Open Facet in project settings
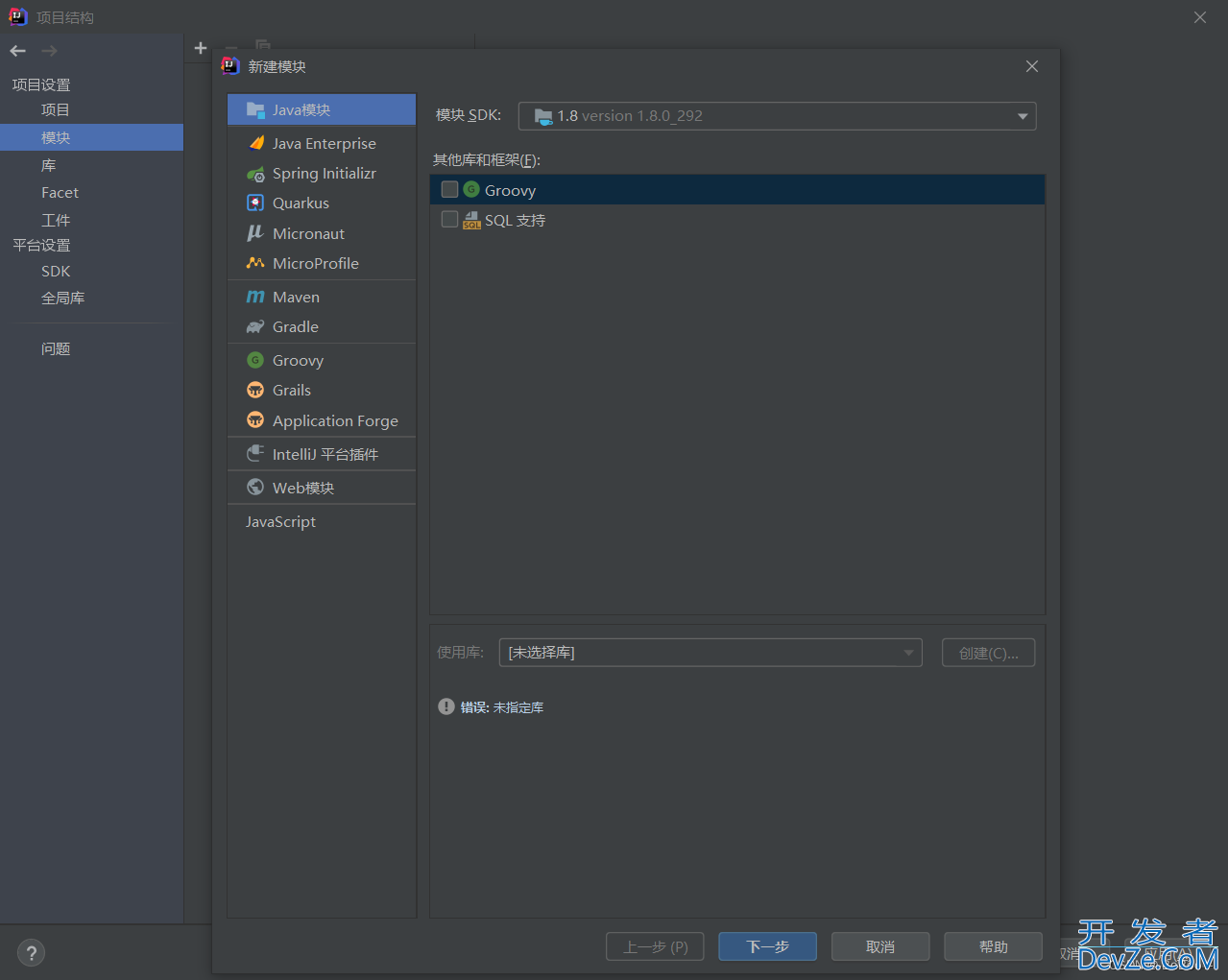 pyautogui.click(x=60, y=192)
